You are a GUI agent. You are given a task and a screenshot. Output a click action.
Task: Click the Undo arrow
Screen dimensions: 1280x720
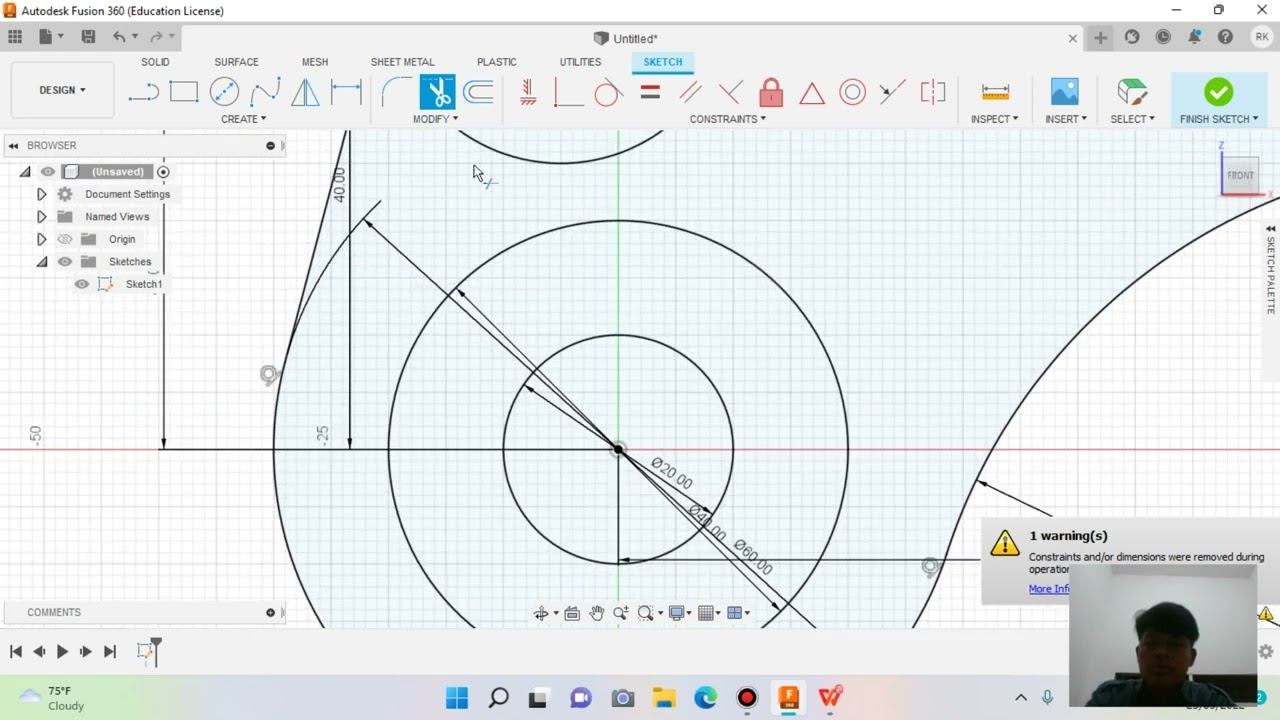(x=119, y=37)
